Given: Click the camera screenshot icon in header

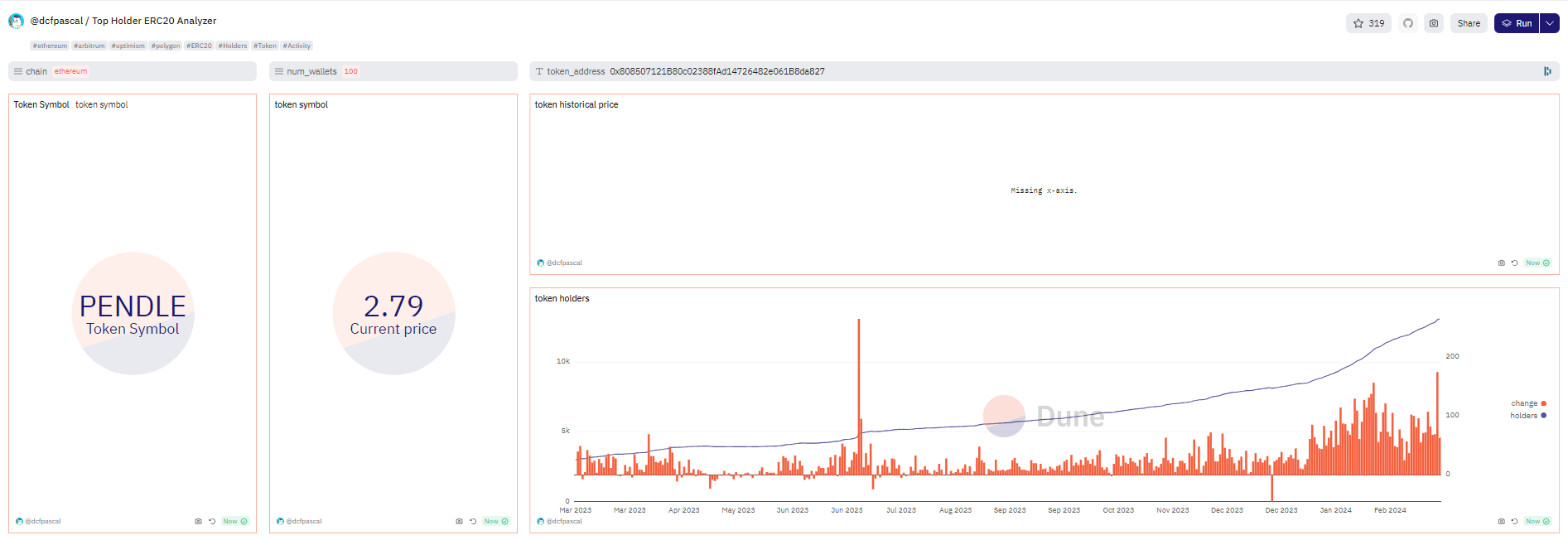Looking at the screenshot, I should 1434,23.
